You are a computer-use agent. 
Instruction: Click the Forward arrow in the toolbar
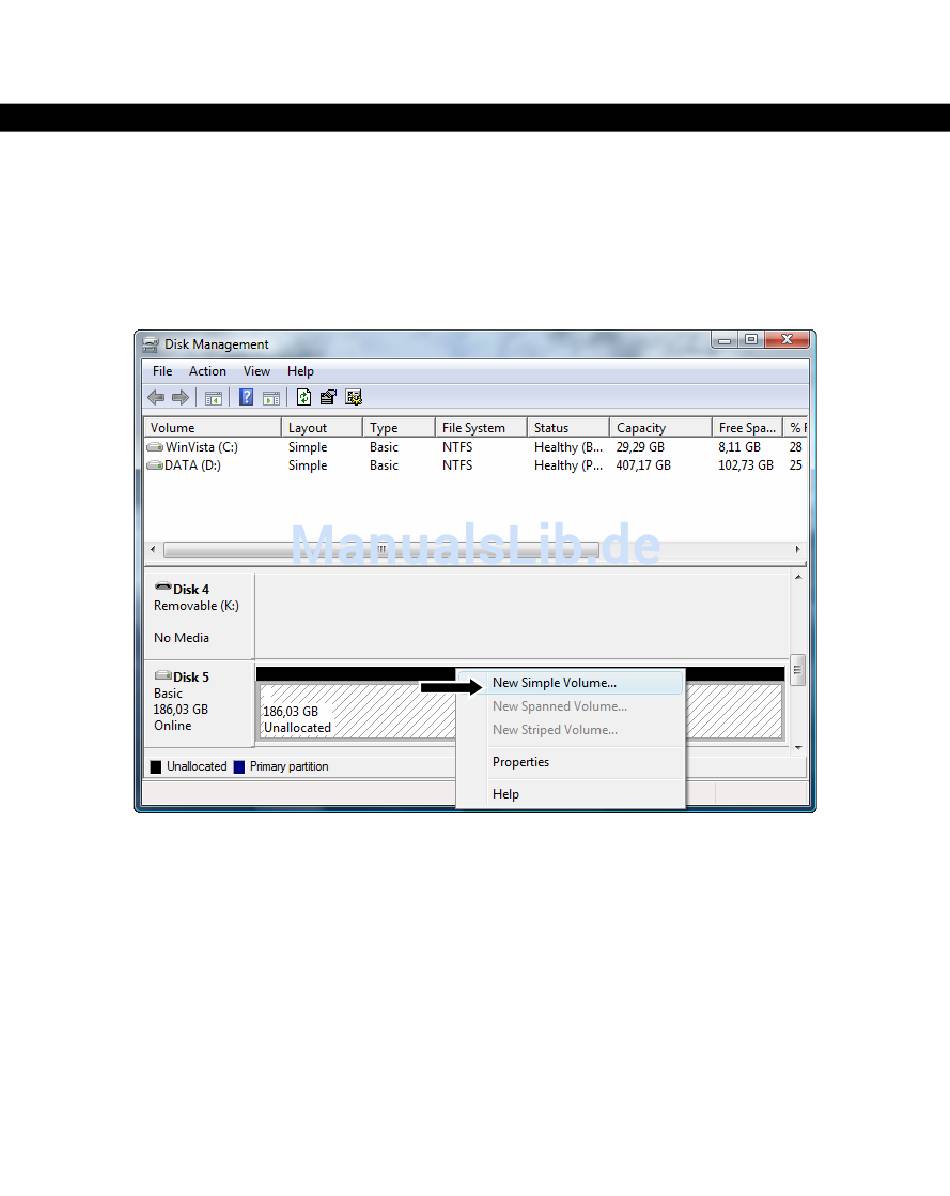(x=180, y=397)
